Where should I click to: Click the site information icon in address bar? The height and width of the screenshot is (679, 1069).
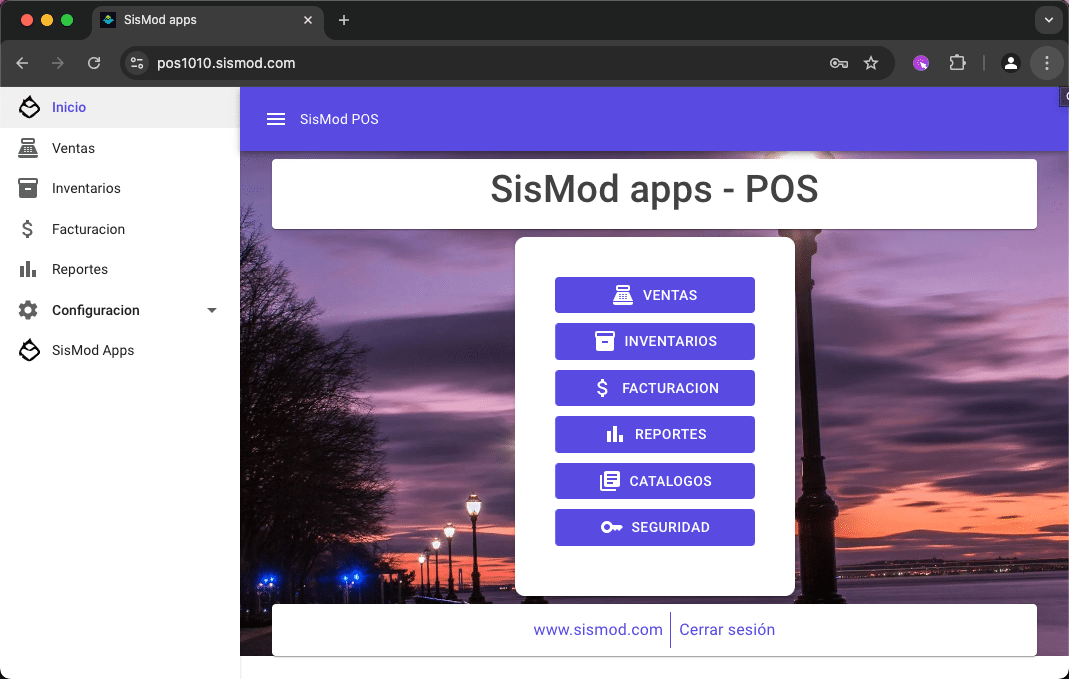(137, 63)
